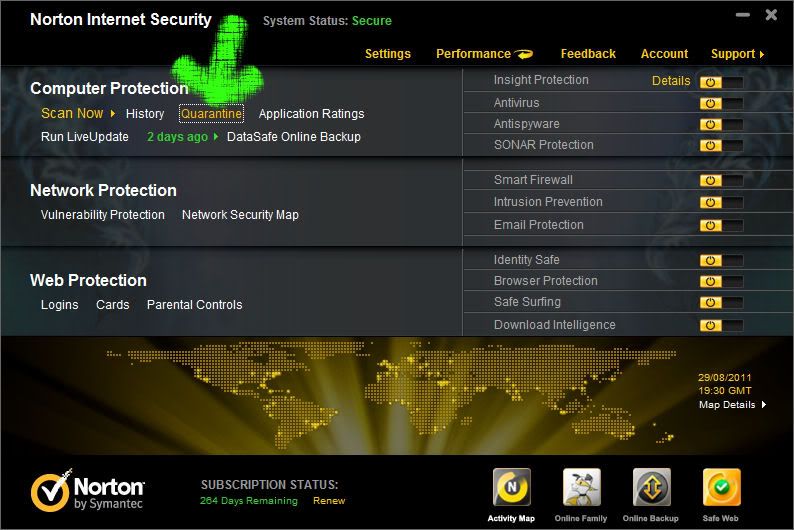
Task: Click the Performance gauge arrow icon
Action: (x=525, y=54)
